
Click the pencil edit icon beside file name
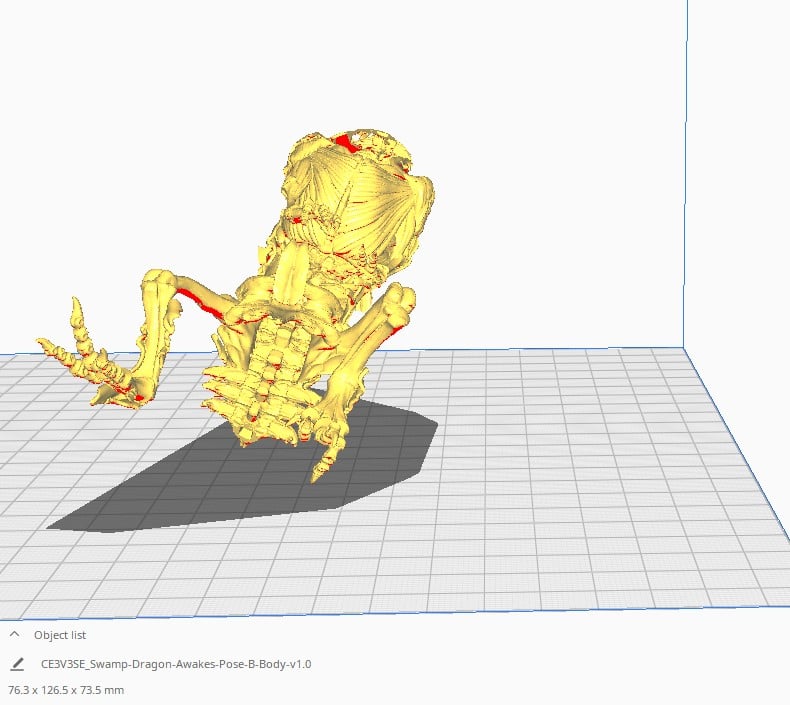17,664
